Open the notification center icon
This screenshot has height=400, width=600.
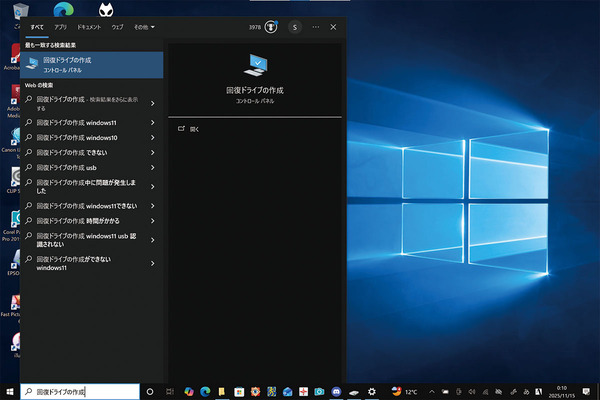586,392
